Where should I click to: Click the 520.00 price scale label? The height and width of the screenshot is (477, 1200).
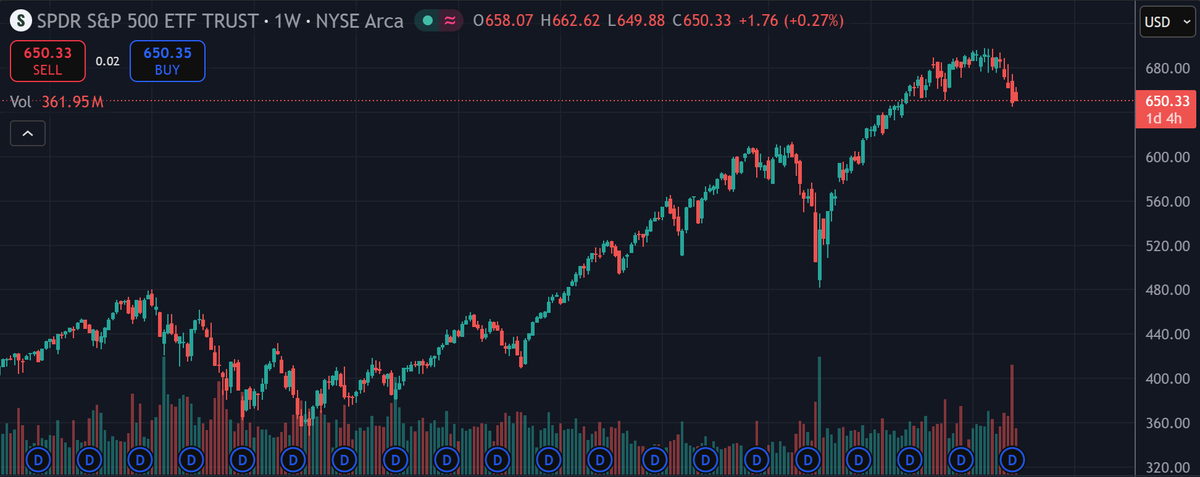[1166, 245]
